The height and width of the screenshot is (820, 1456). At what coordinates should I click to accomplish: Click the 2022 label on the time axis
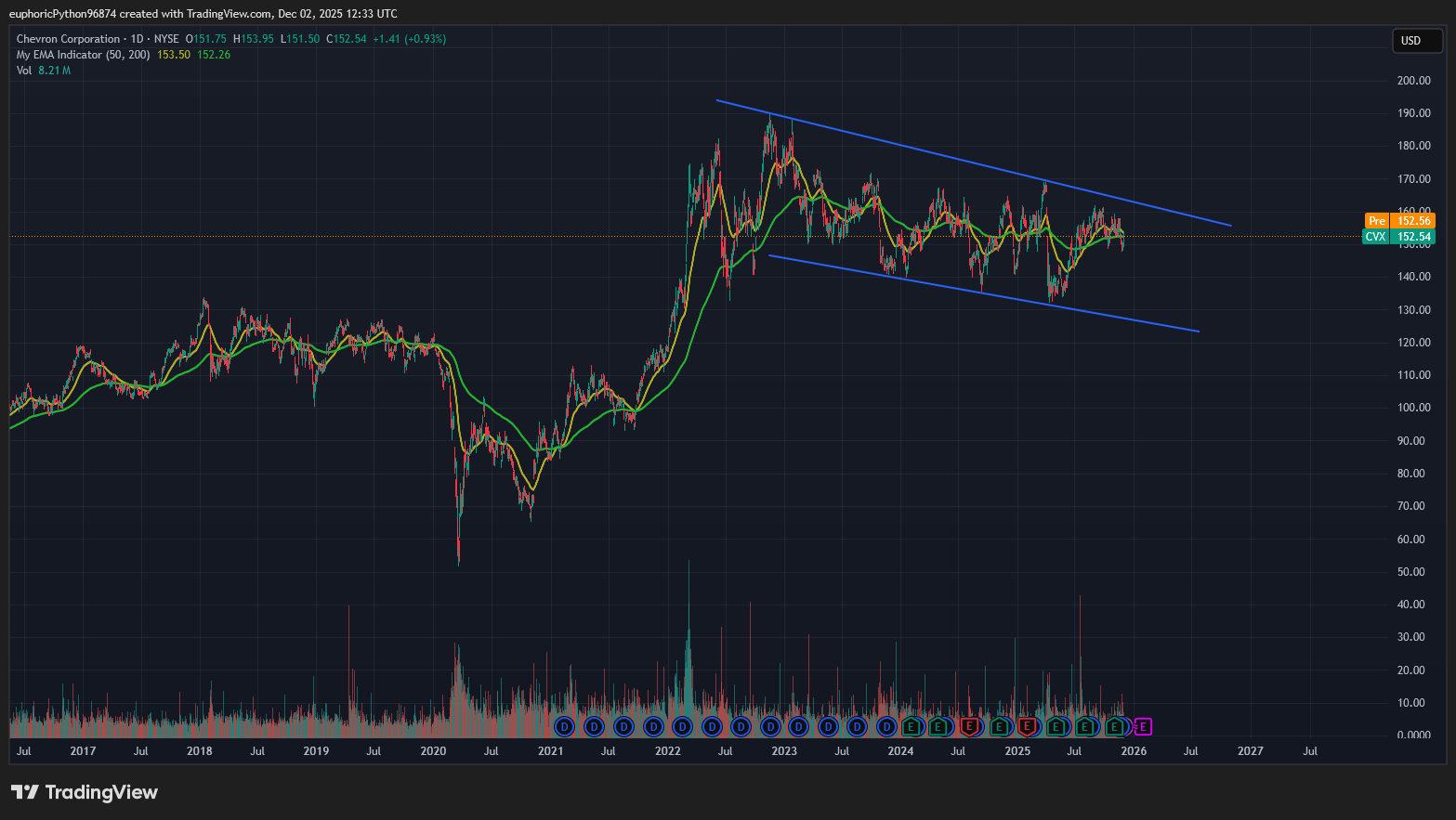[x=667, y=751]
